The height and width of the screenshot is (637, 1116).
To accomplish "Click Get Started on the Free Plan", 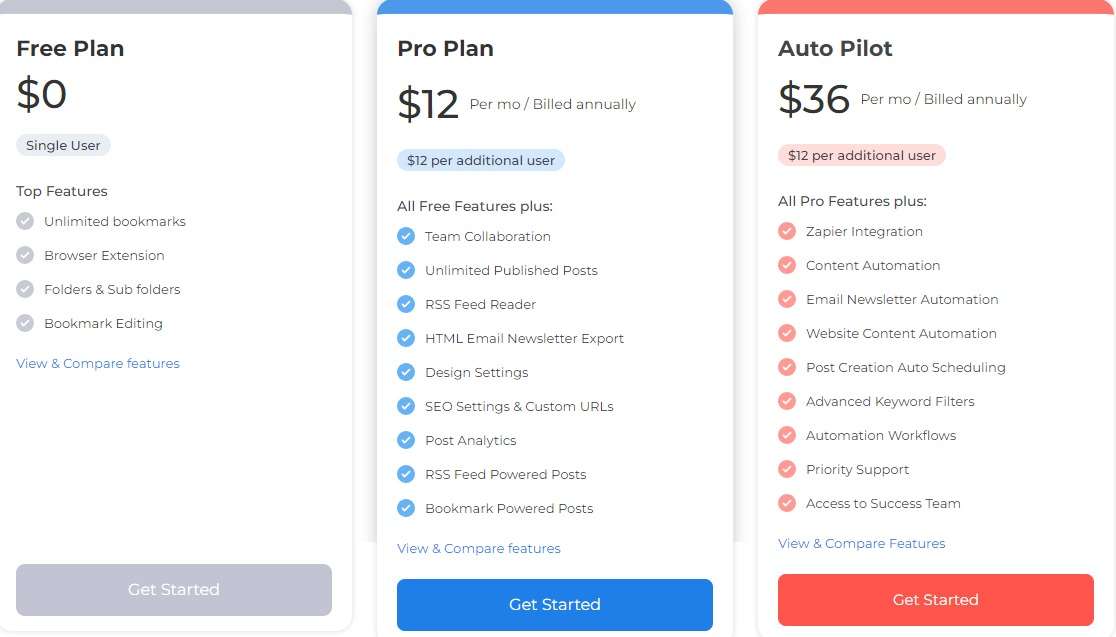I will pos(173,590).
